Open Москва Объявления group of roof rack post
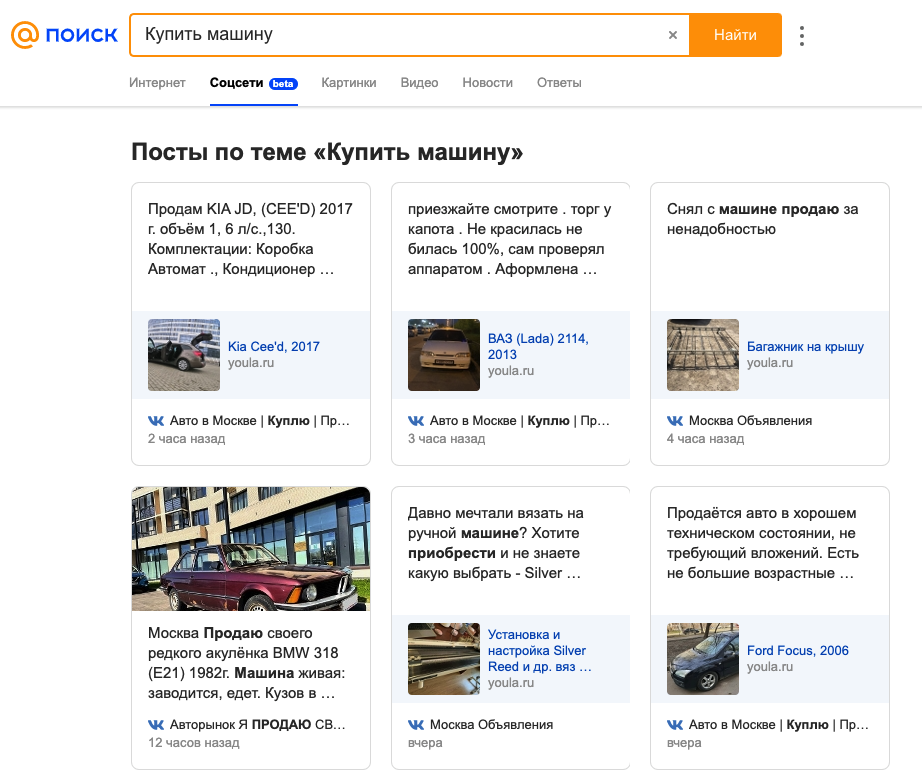This screenshot has height=781, width=922. 750,420
